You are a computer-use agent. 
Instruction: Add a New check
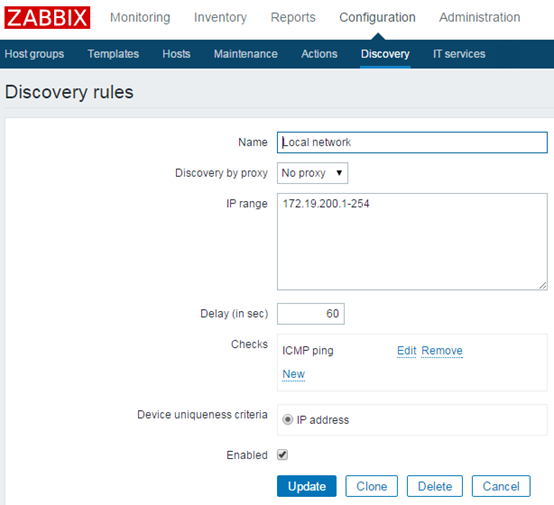[x=294, y=374]
